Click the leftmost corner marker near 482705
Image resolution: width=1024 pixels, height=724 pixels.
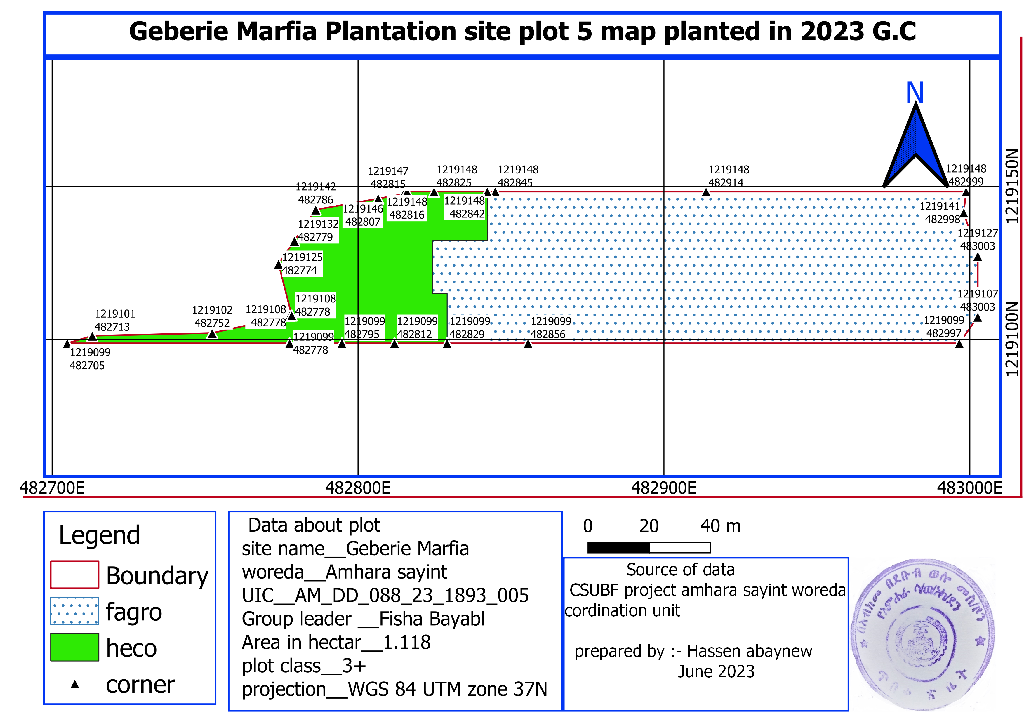coord(67,343)
